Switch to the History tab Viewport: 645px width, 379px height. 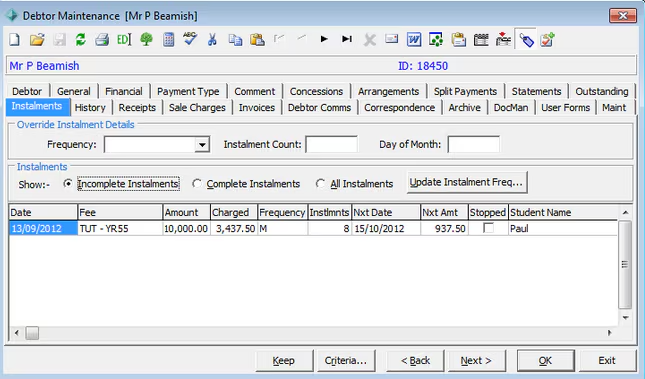pos(90,108)
